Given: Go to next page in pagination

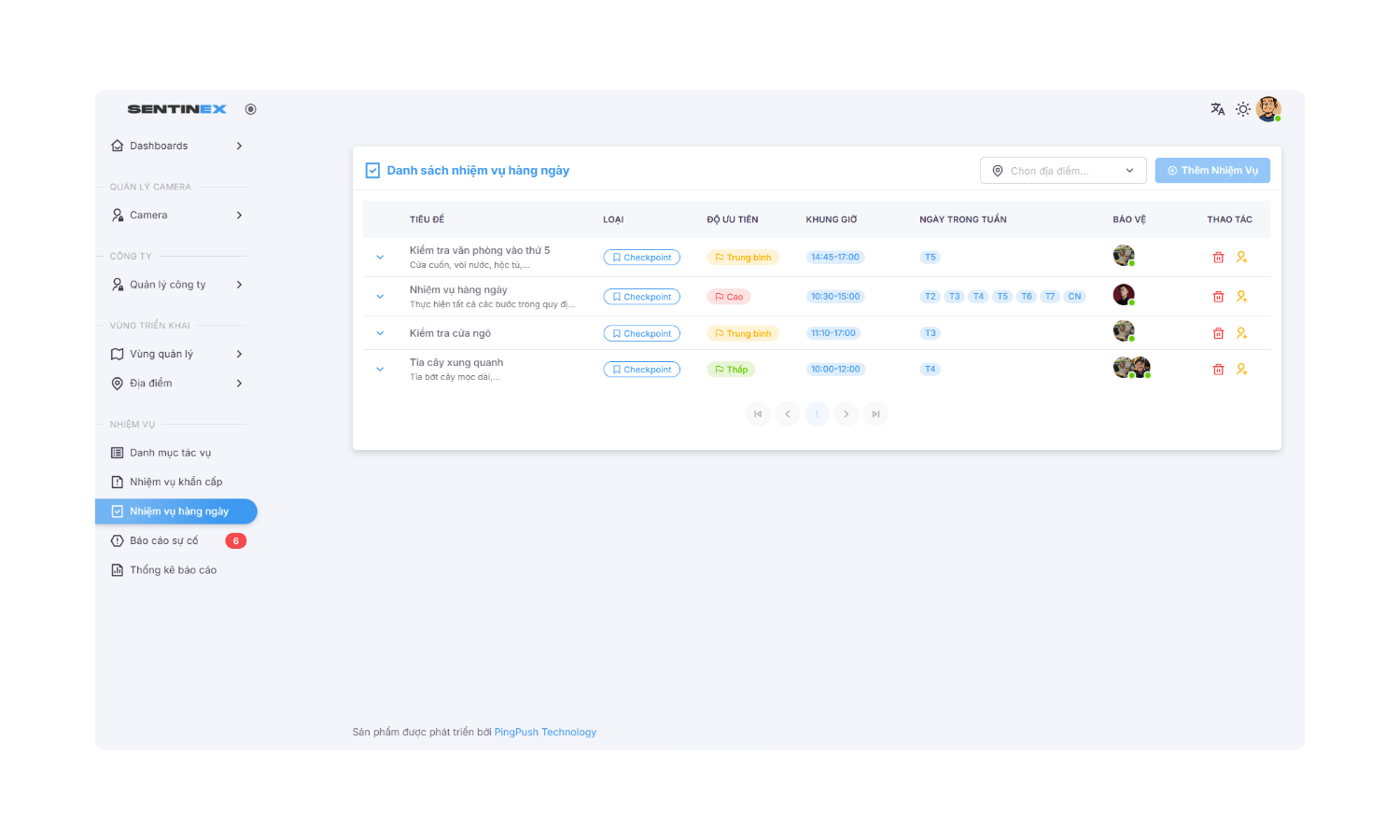Looking at the screenshot, I should coord(846,414).
